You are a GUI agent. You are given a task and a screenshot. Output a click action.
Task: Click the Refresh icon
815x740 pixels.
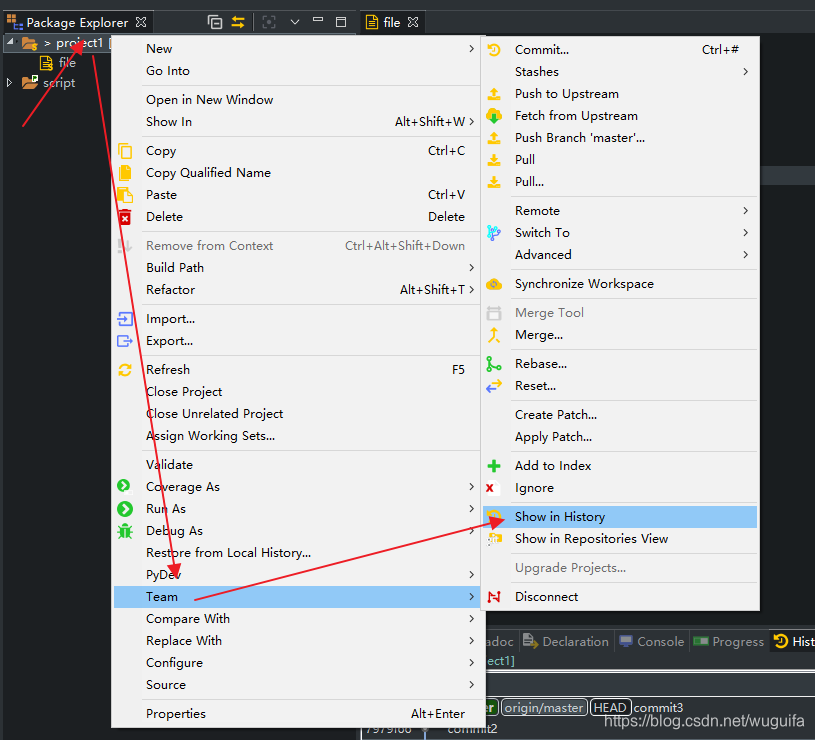pos(125,370)
